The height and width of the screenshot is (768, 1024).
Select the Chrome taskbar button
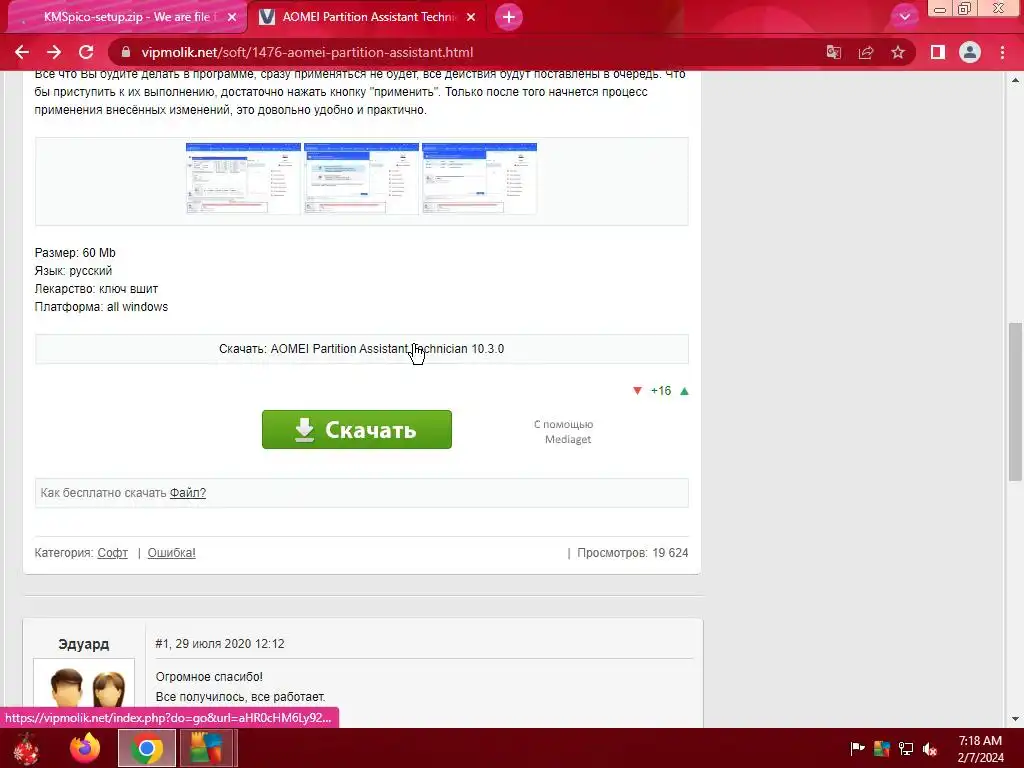[146, 748]
